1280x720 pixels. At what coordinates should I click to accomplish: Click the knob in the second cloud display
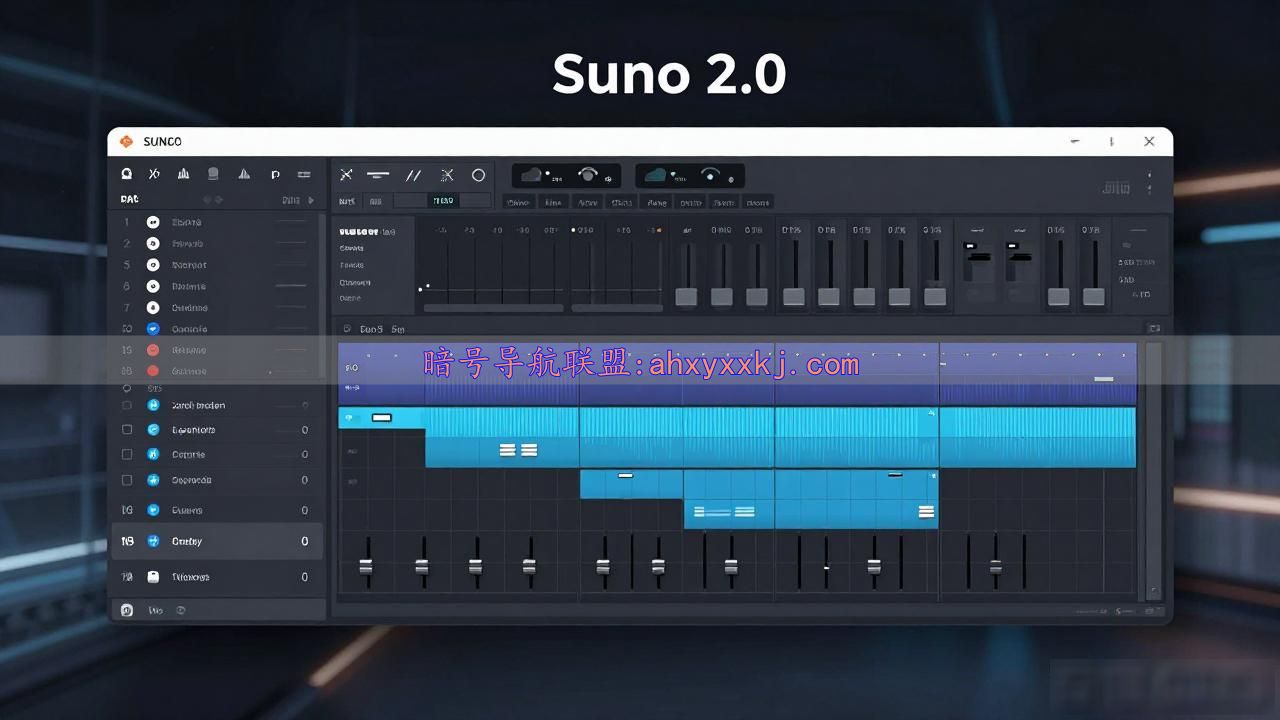[x=711, y=175]
